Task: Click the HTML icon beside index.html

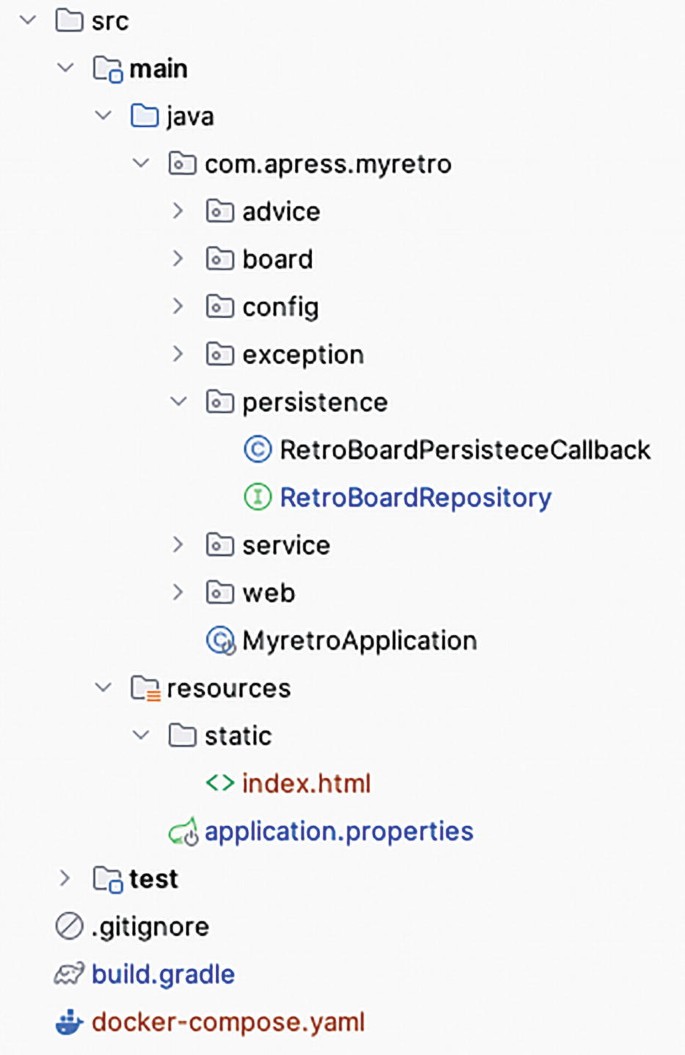Action: [x=222, y=783]
